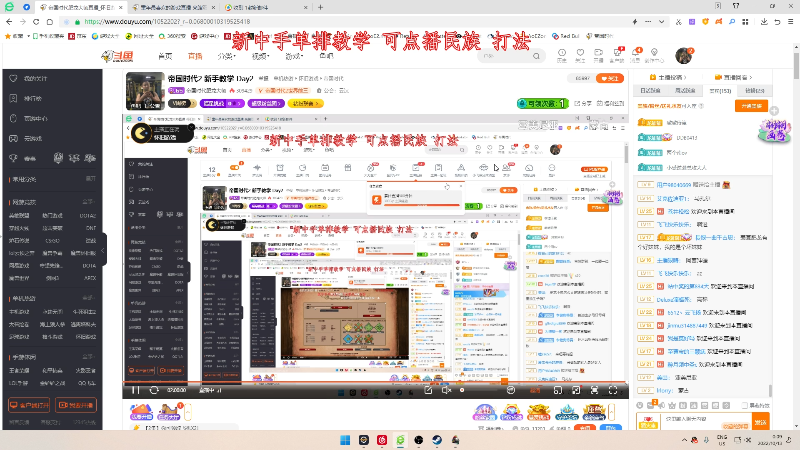
Task: Open the browser downloads icon
Action: coord(764,21)
